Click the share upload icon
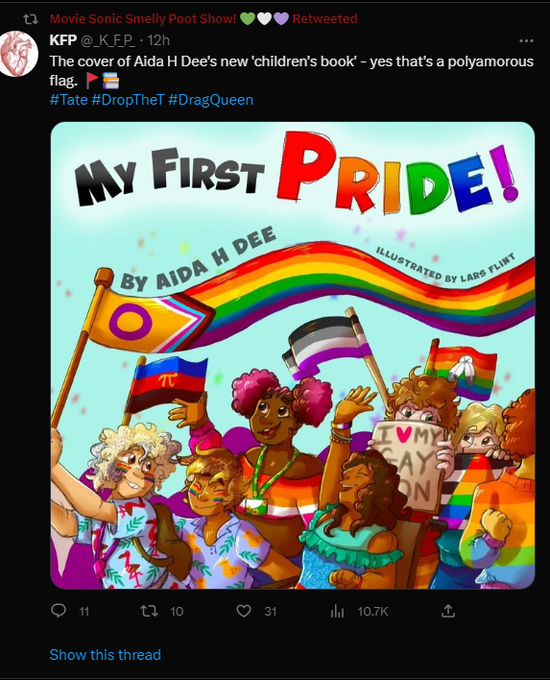The height and width of the screenshot is (680, 550). coord(448,611)
